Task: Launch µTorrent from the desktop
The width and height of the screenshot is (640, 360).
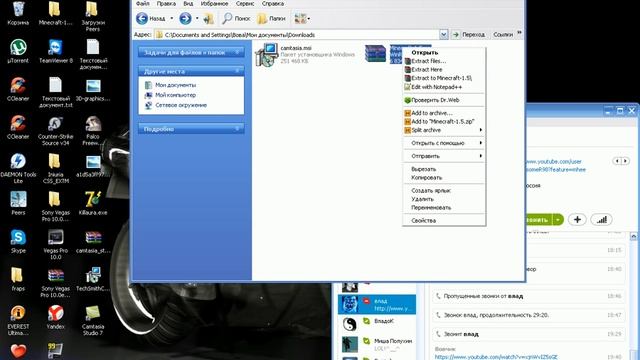Action: tap(18, 51)
